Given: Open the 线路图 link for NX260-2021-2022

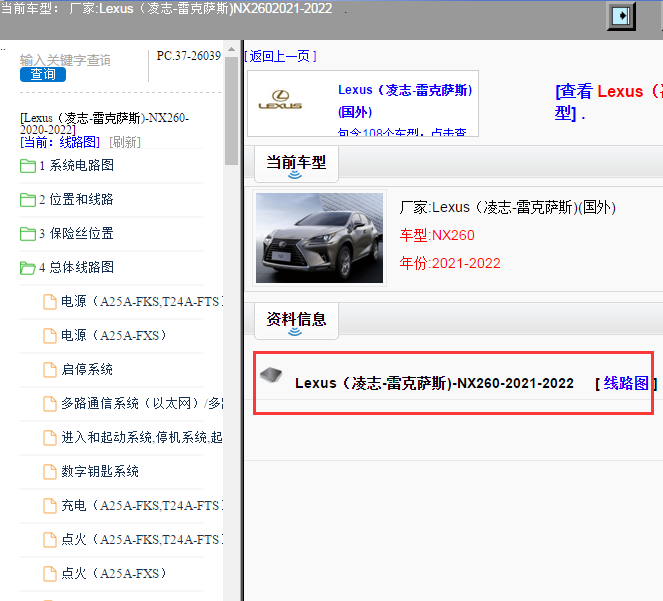Looking at the screenshot, I should [x=626, y=383].
